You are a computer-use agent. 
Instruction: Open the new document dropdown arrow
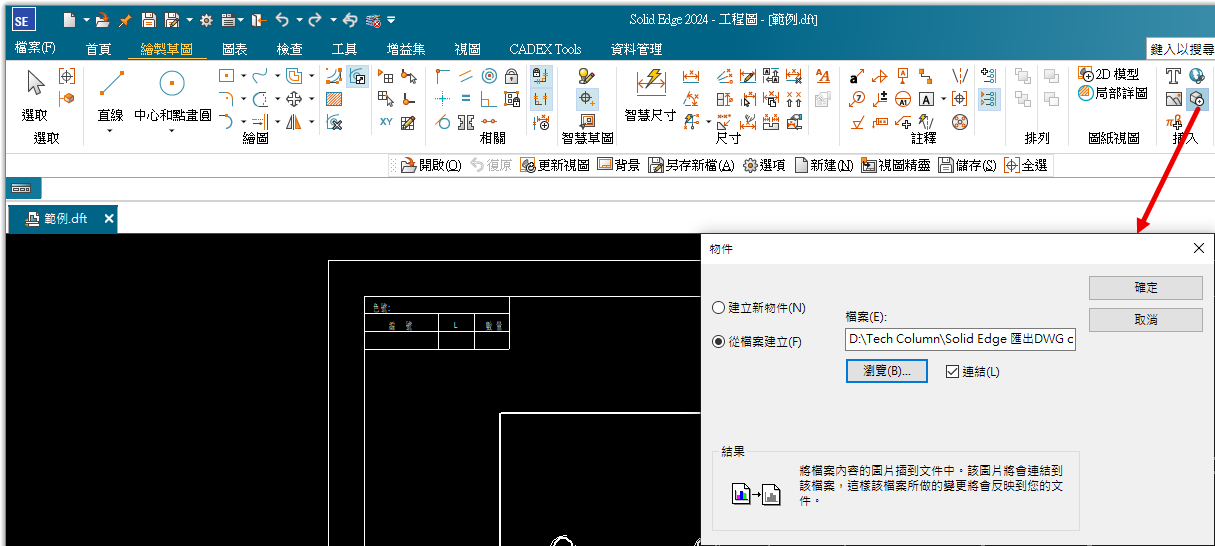point(86,19)
